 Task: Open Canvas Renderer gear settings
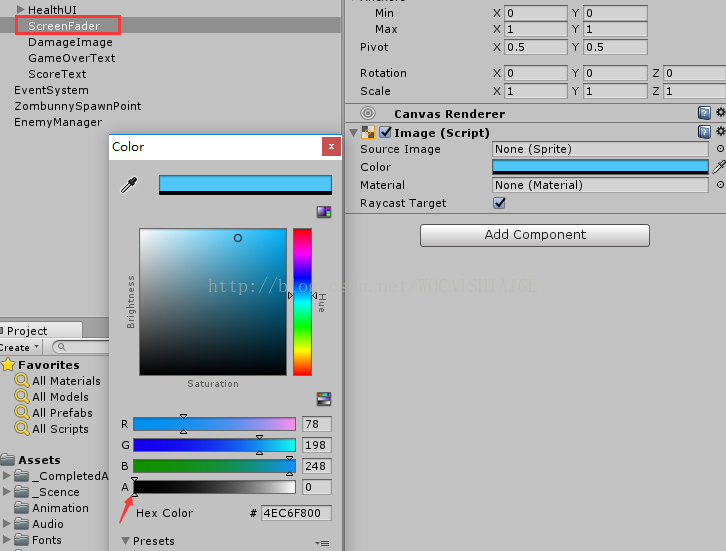click(x=720, y=113)
